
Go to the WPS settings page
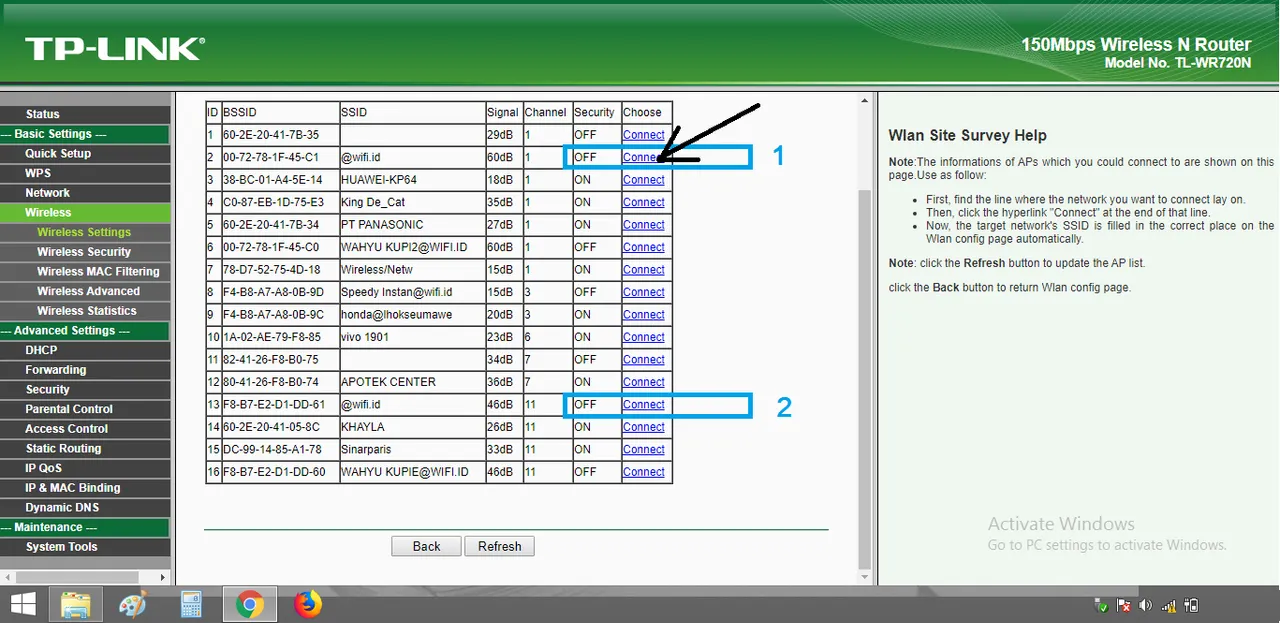pos(38,173)
